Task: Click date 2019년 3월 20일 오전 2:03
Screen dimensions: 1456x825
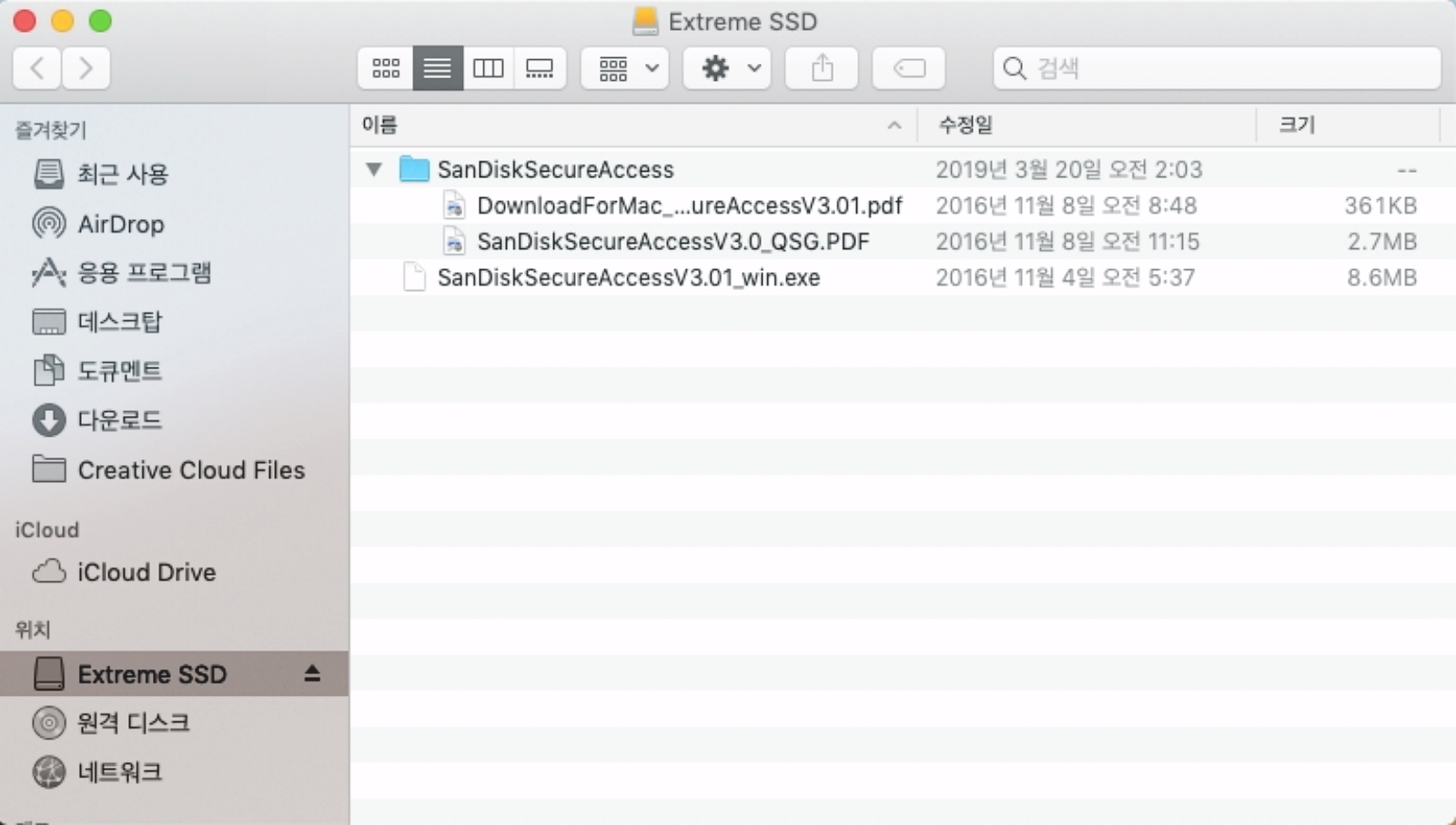Action: coord(1069,170)
